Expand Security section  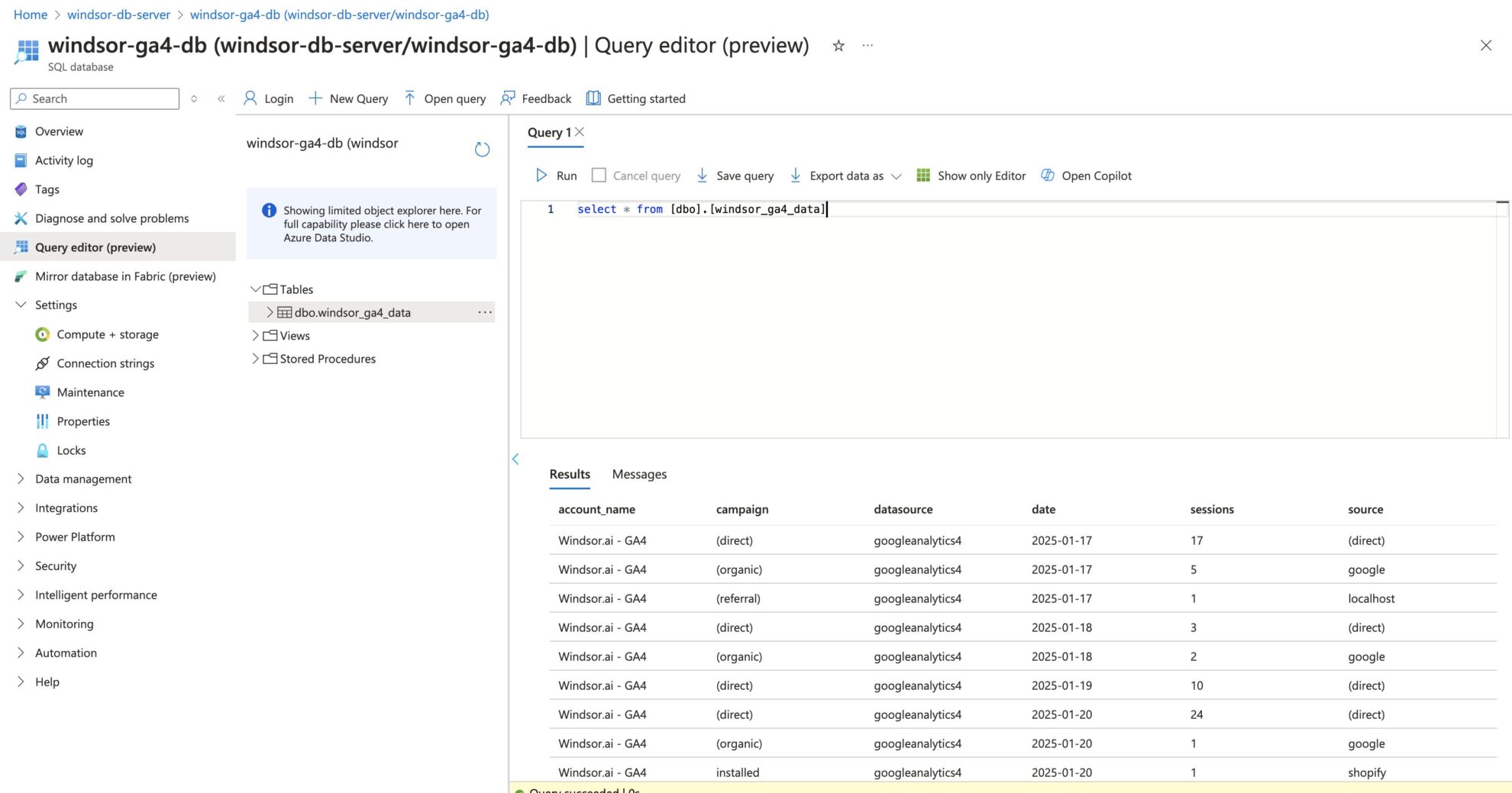(21, 566)
